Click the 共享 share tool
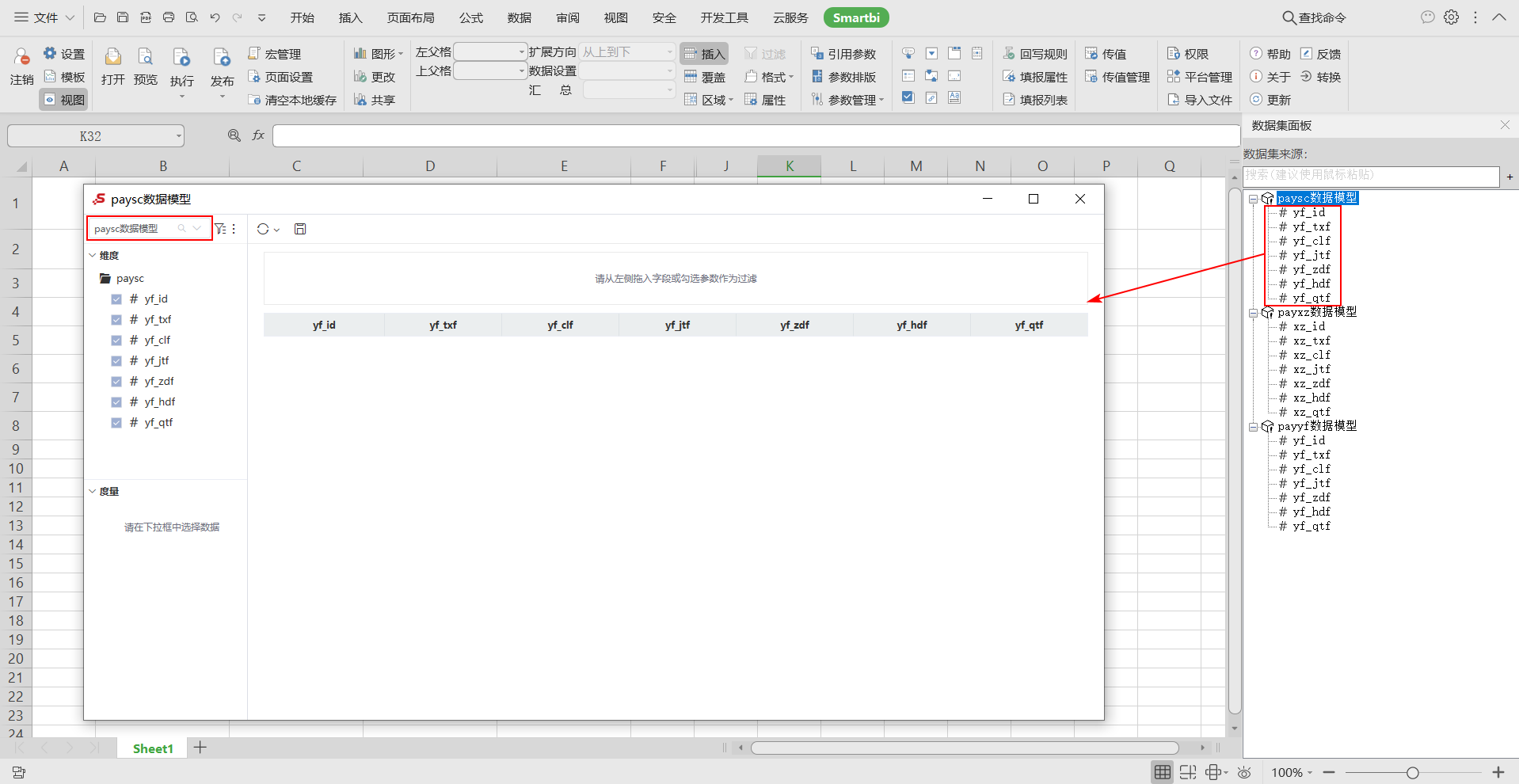Screen dimensions: 1519x784 click(x=375, y=100)
